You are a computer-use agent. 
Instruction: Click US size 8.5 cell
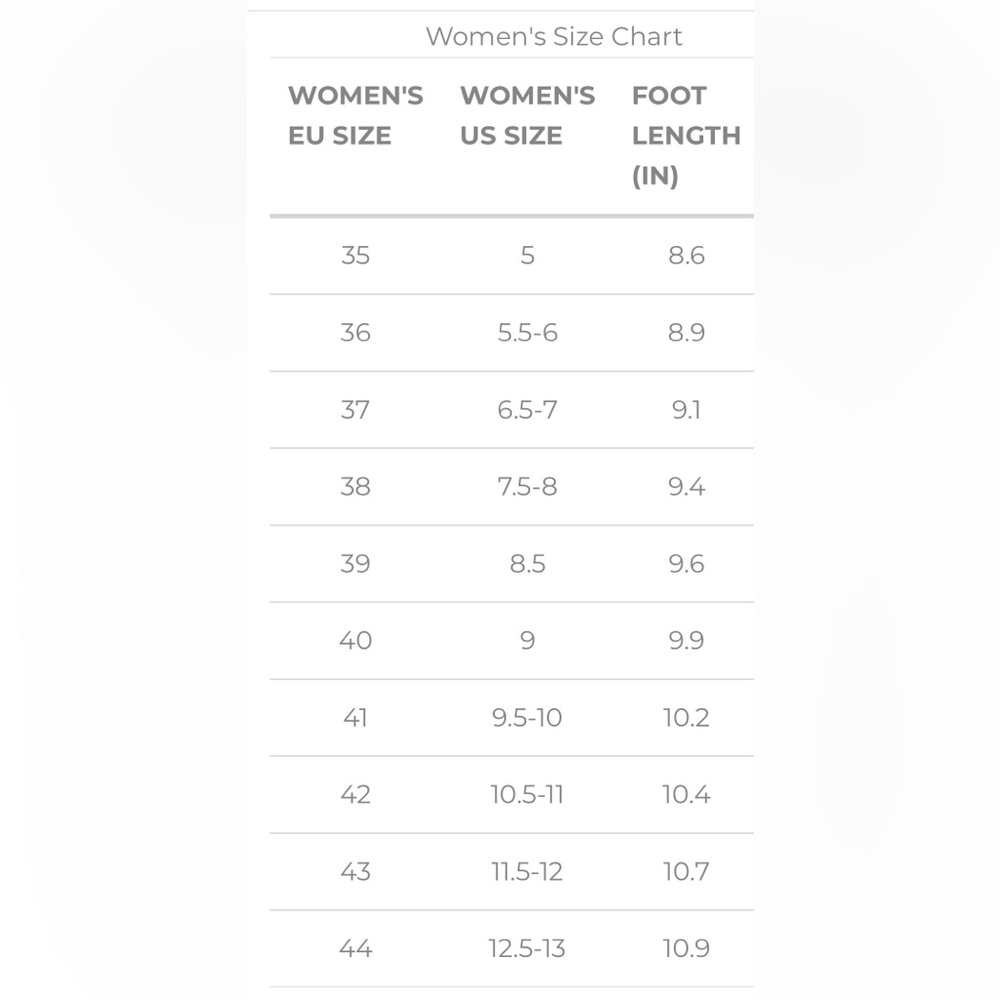click(x=527, y=564)
